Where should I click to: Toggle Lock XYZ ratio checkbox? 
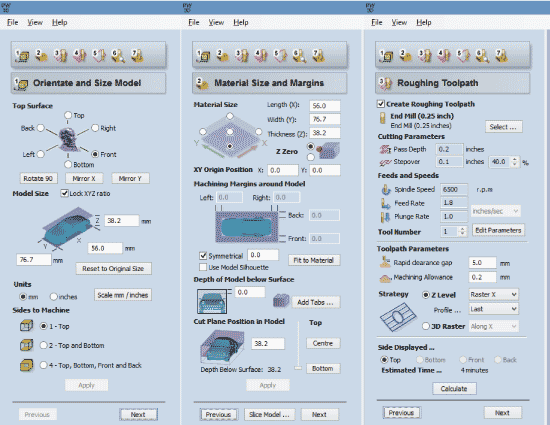[64, 193]
